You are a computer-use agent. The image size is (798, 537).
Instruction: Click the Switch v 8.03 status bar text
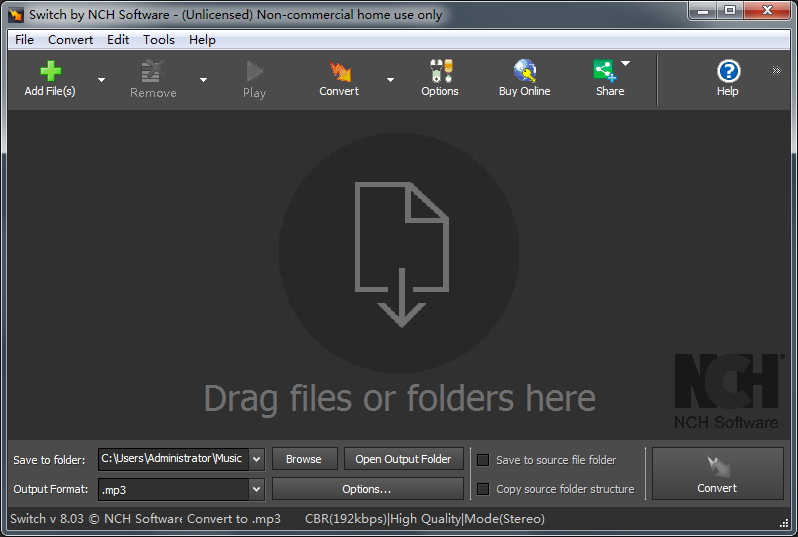point(96,519)
